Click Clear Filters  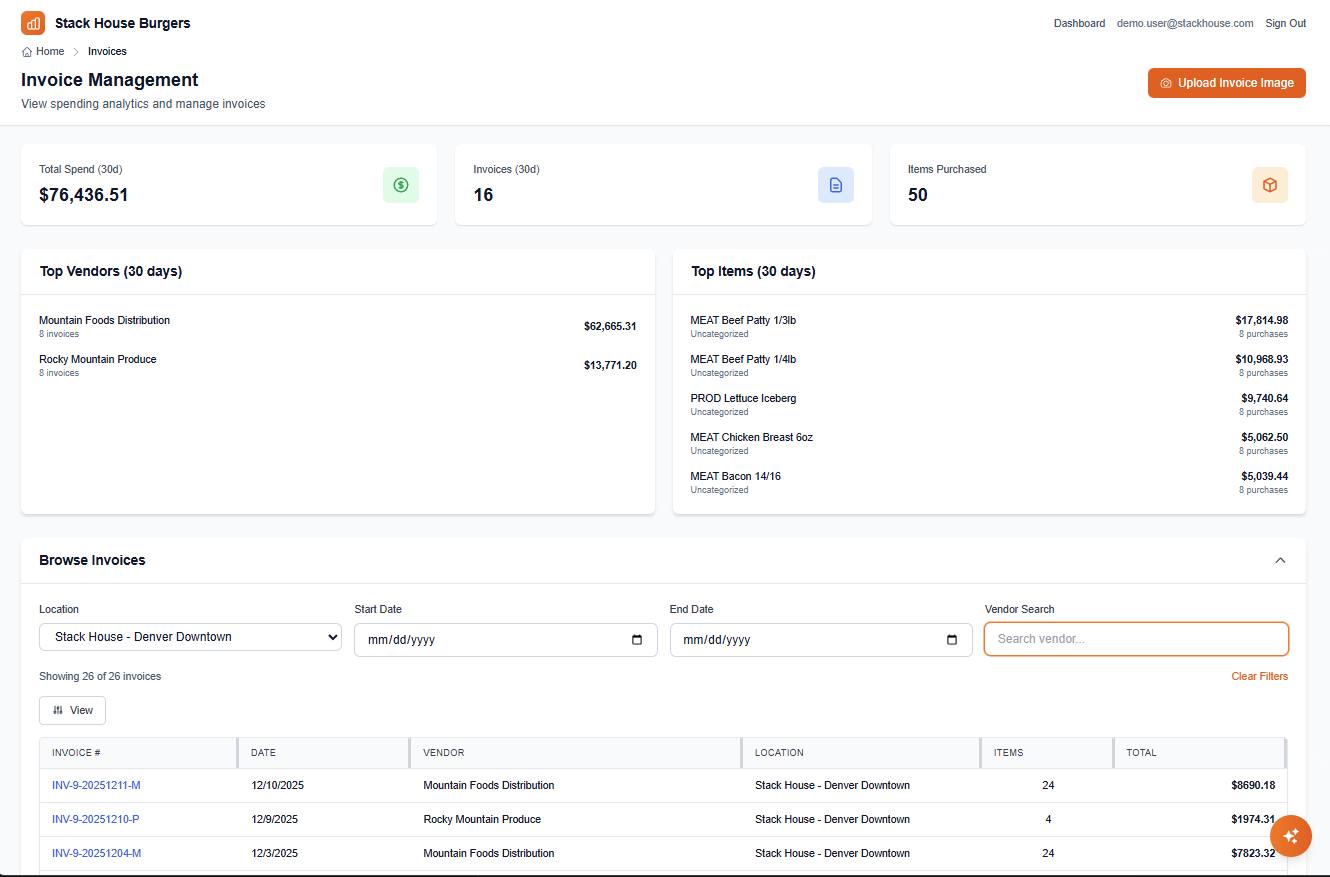1259,677
